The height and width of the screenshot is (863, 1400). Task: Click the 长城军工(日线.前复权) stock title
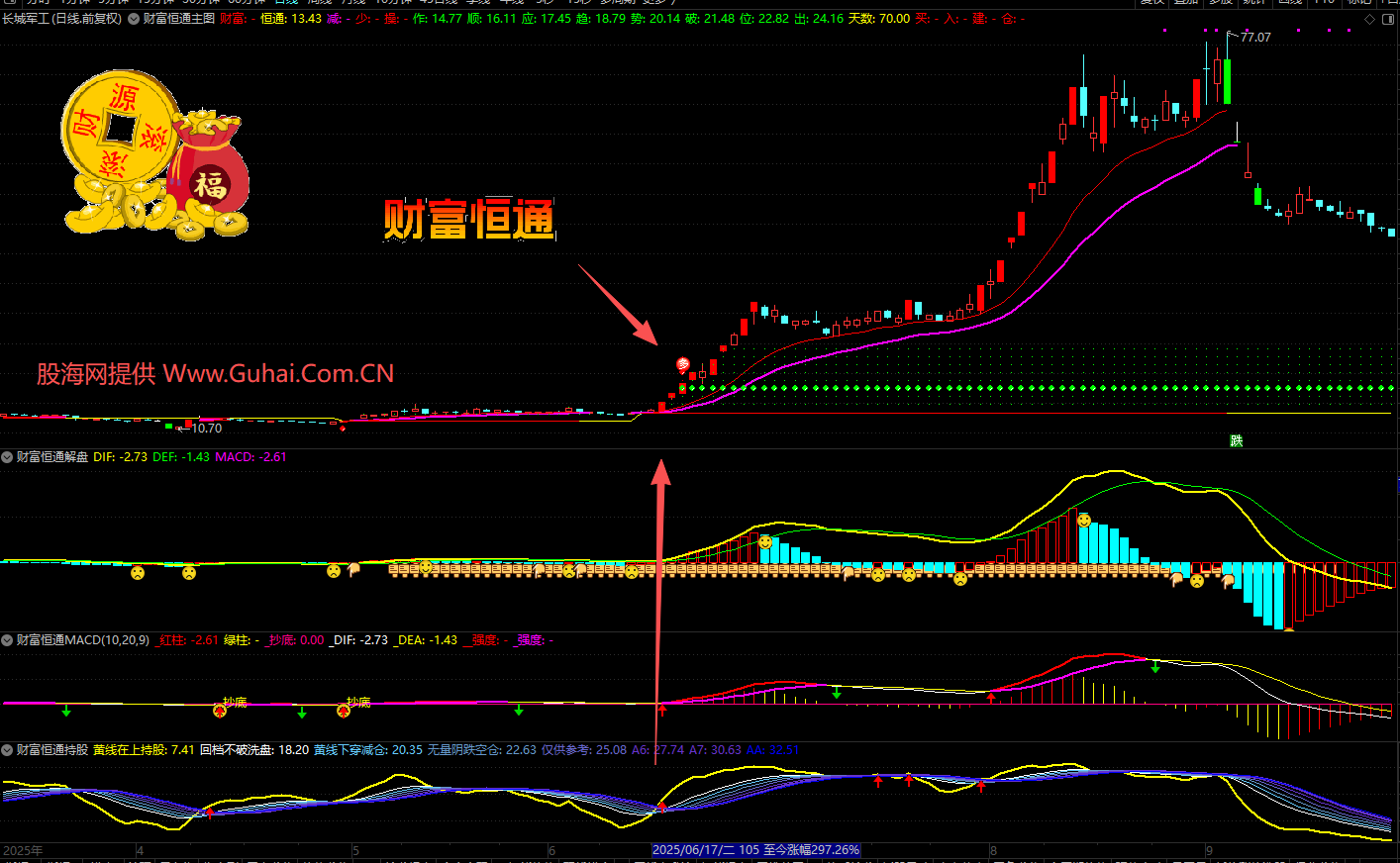click(x=61, y=19)
